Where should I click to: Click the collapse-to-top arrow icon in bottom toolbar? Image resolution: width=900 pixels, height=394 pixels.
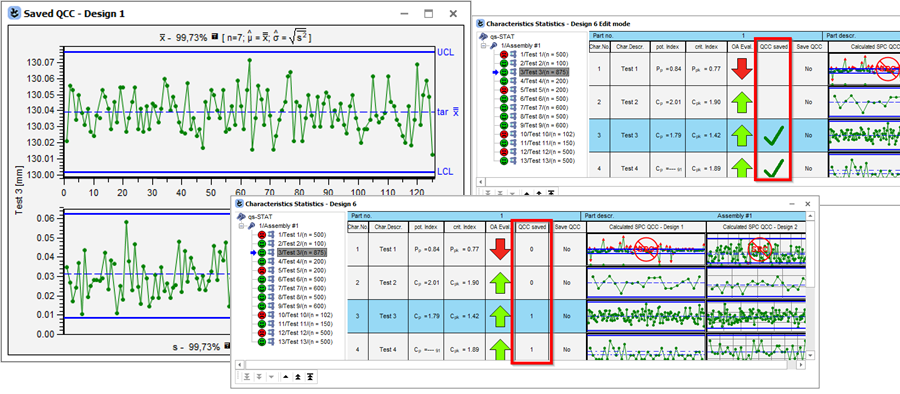click(310, 377)
